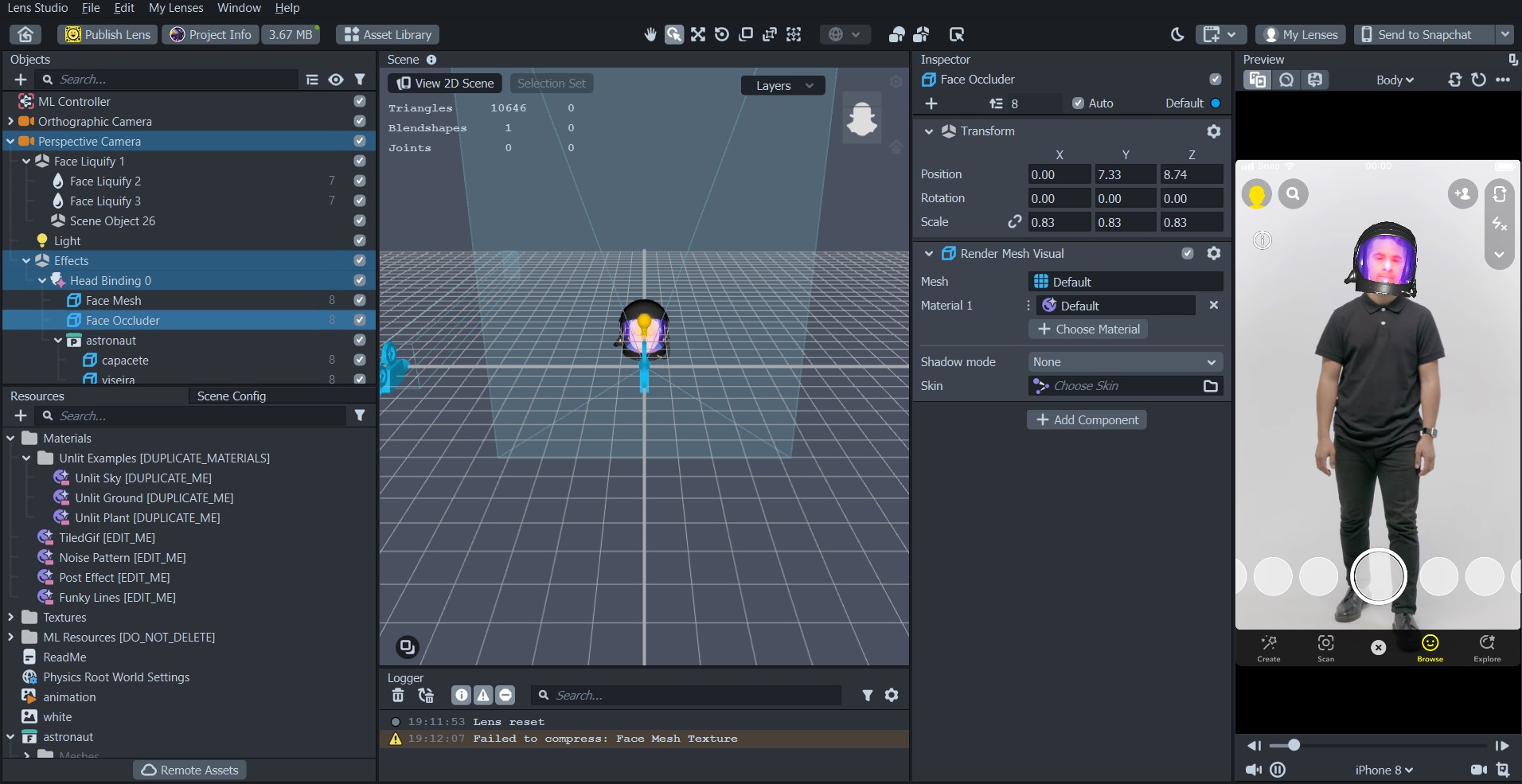Open Shadow mode dropdown

coord(1125,362)
